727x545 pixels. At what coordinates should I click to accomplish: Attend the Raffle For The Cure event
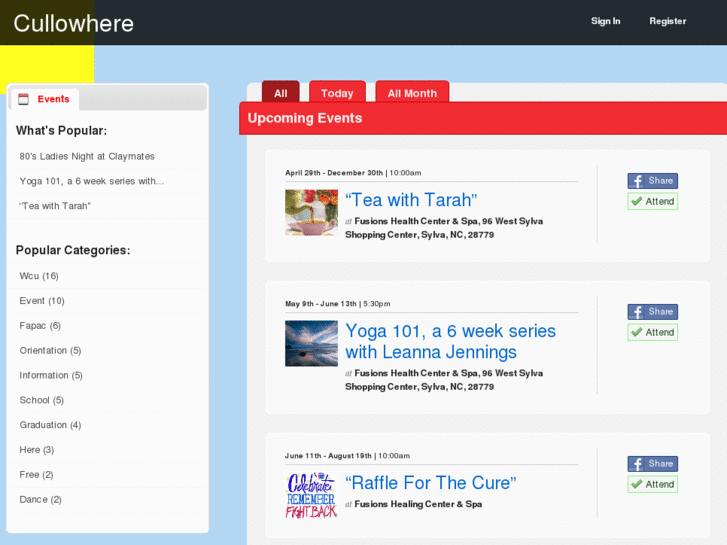(x=652, y=484)
